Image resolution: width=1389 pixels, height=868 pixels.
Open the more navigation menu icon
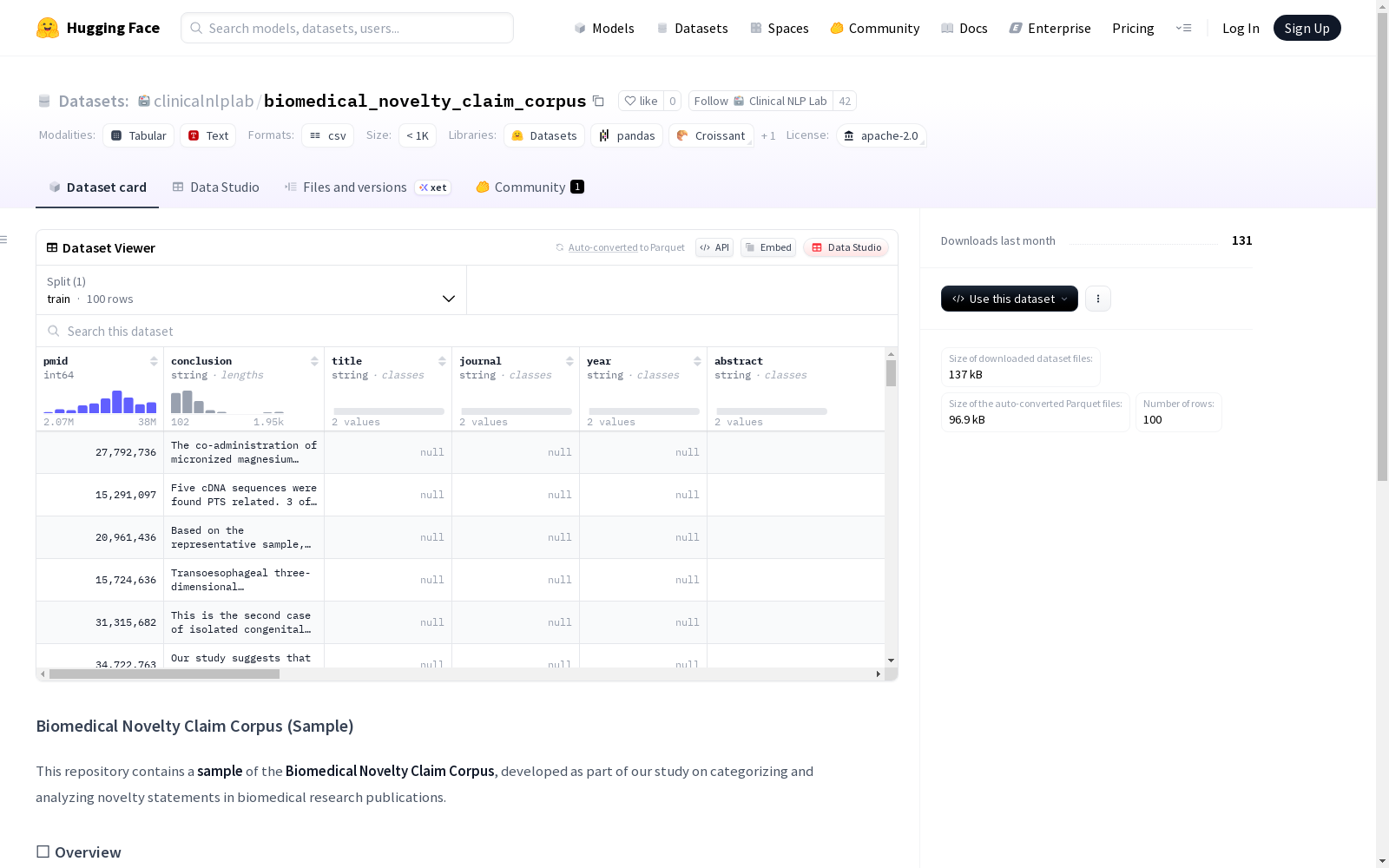(x=1183, y=28)
